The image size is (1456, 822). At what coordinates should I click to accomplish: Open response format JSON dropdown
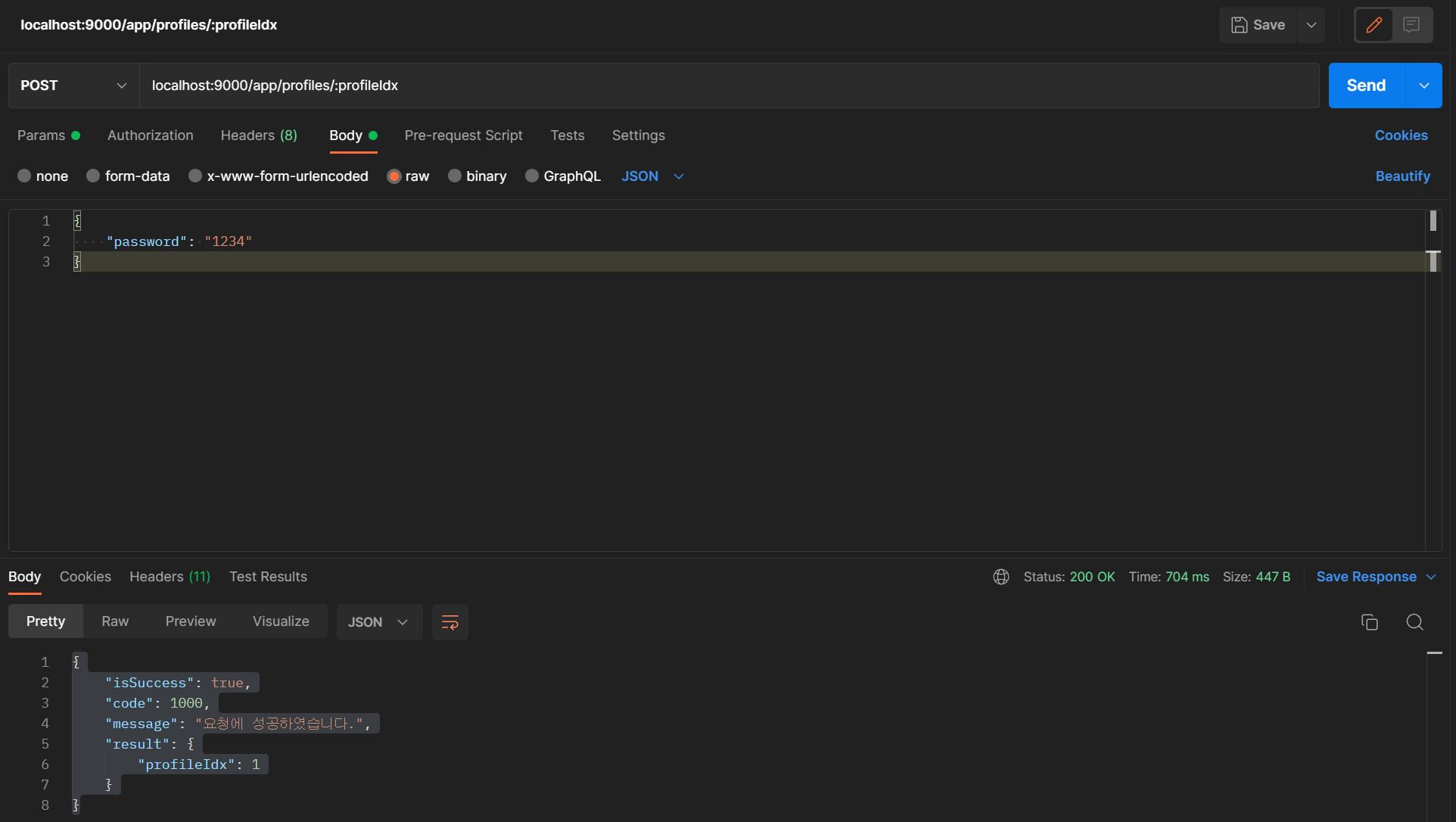[379, 622]
